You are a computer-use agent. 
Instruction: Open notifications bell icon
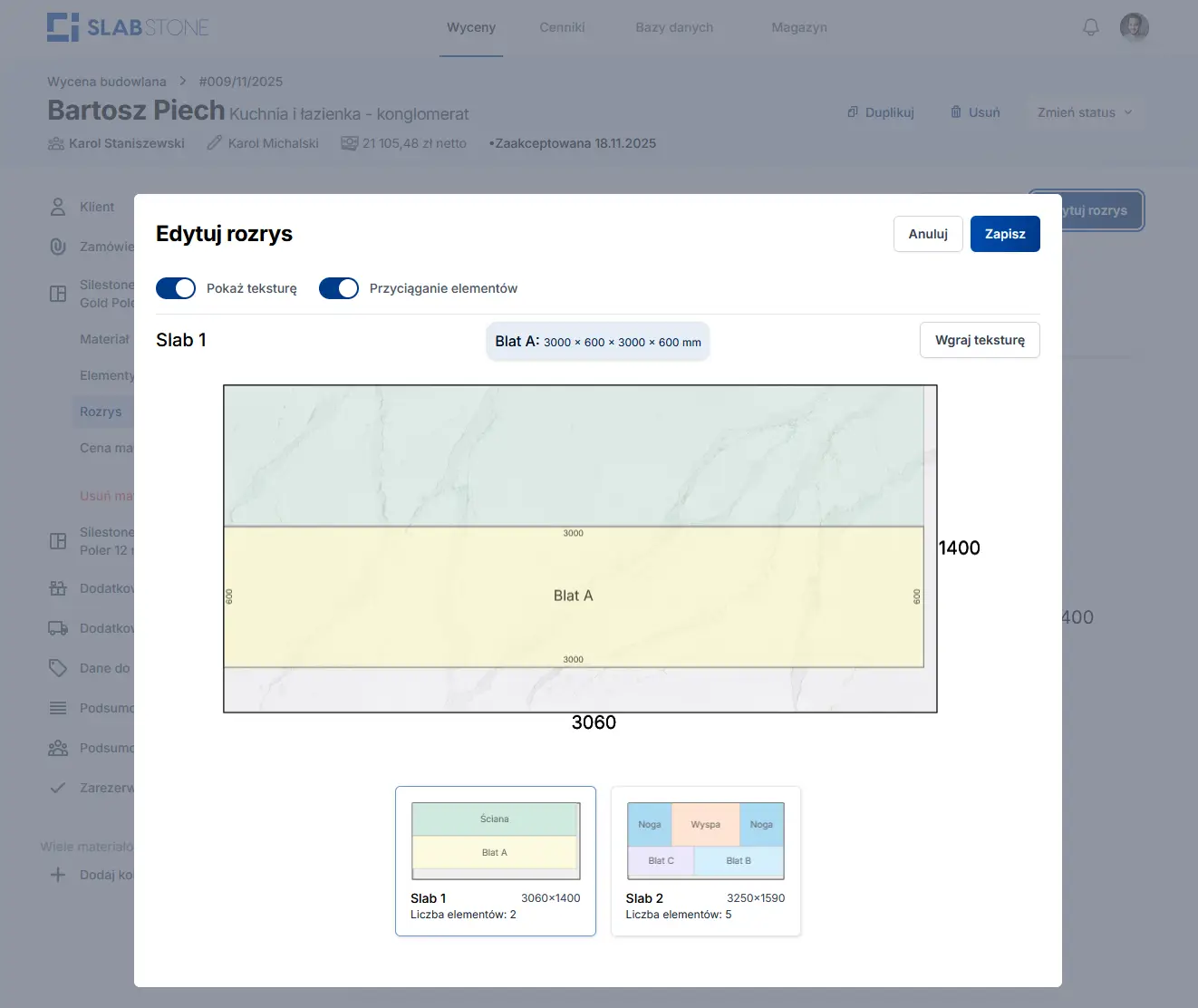click(x=1091, y=27)
